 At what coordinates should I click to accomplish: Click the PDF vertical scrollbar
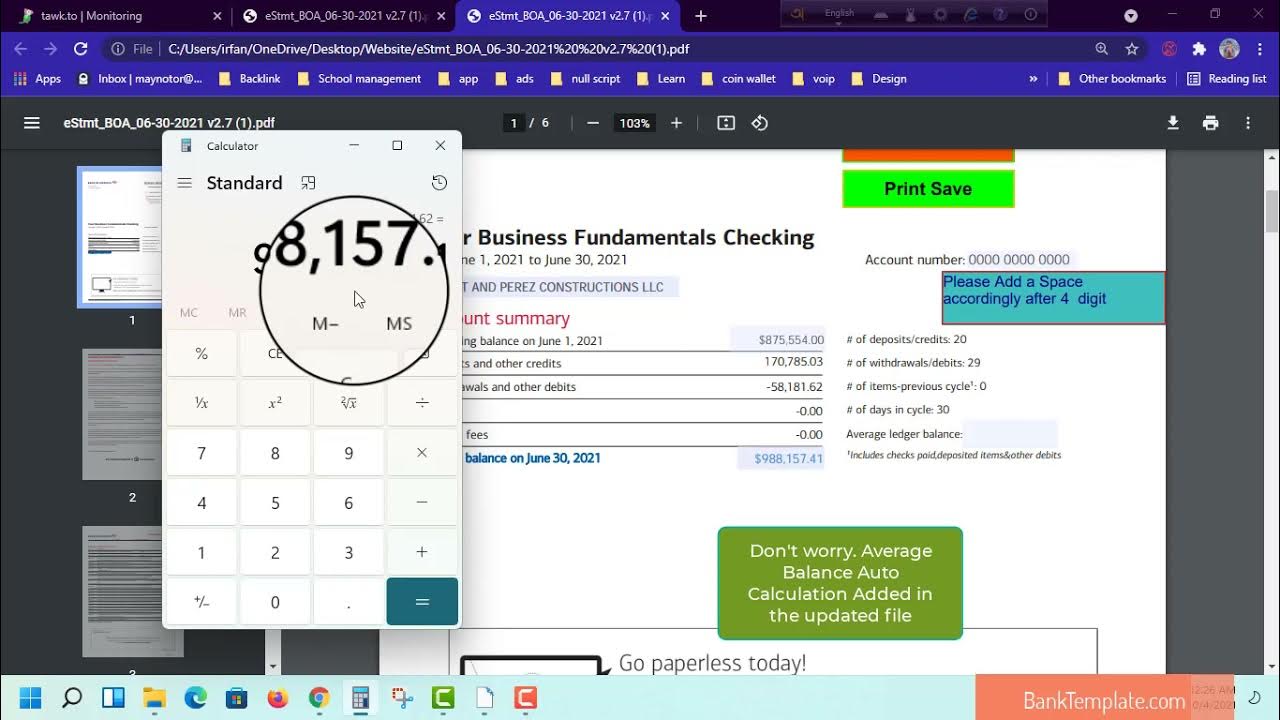point(1272,210)
